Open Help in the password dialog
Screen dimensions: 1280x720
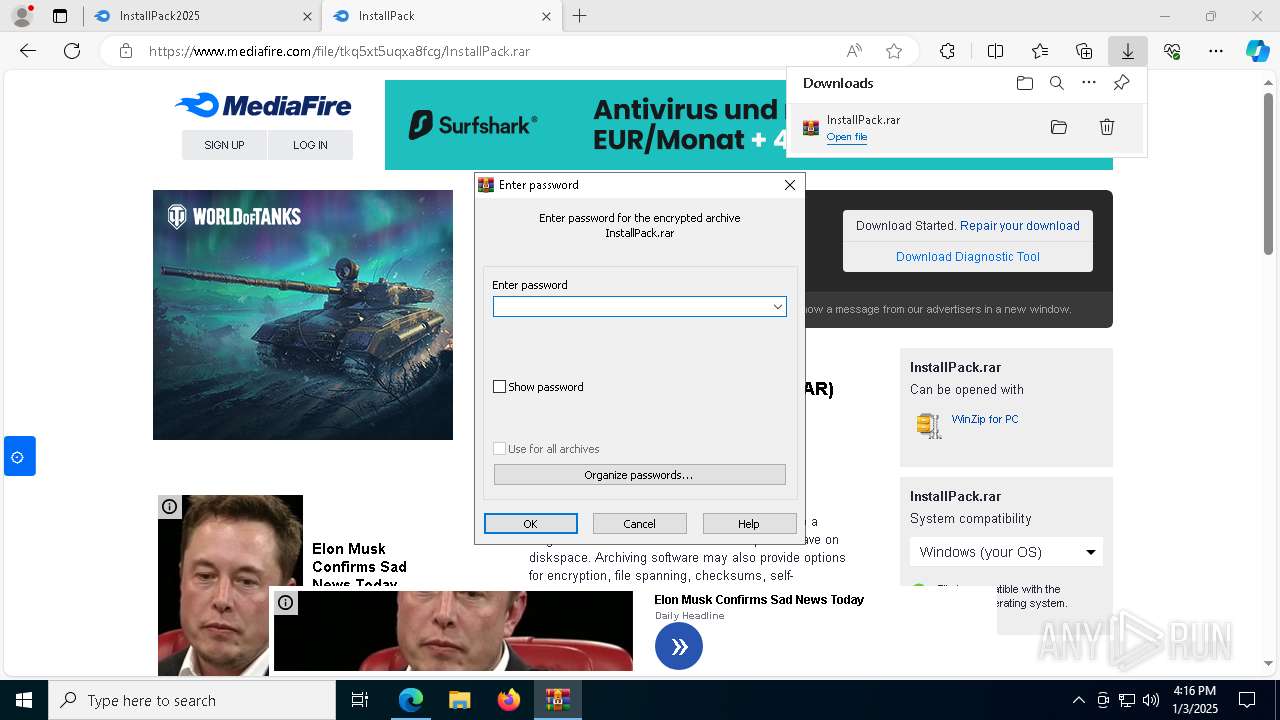coord(749,524)
